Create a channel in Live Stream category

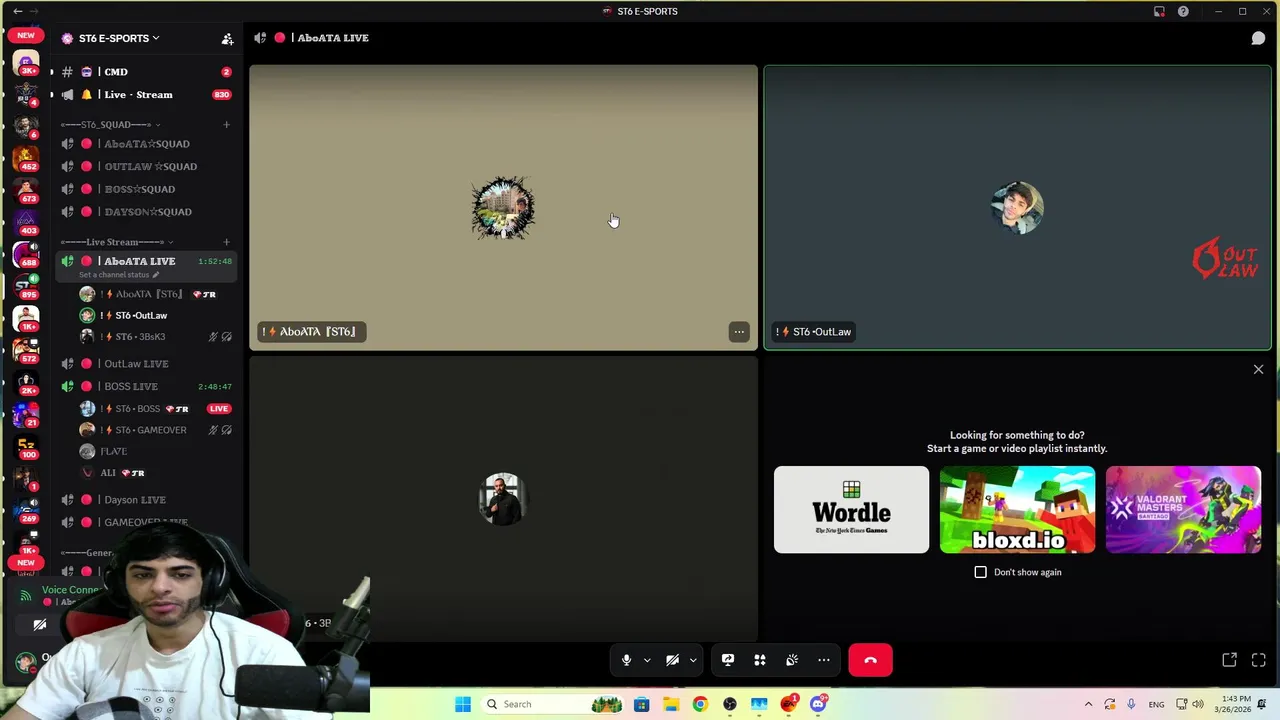[x=226, y=242]
